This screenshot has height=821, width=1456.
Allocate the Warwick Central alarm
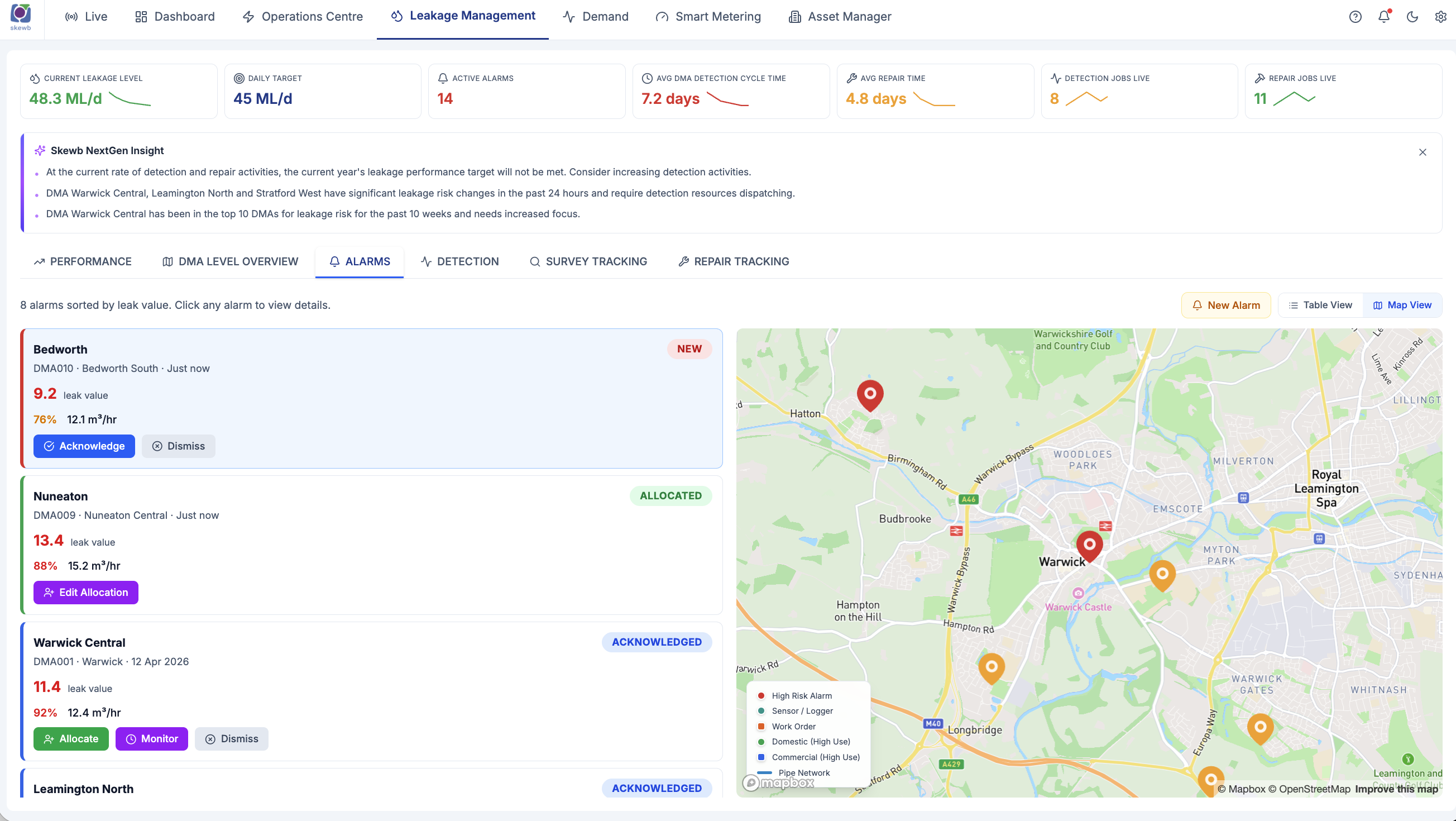[x=71, y=739]
